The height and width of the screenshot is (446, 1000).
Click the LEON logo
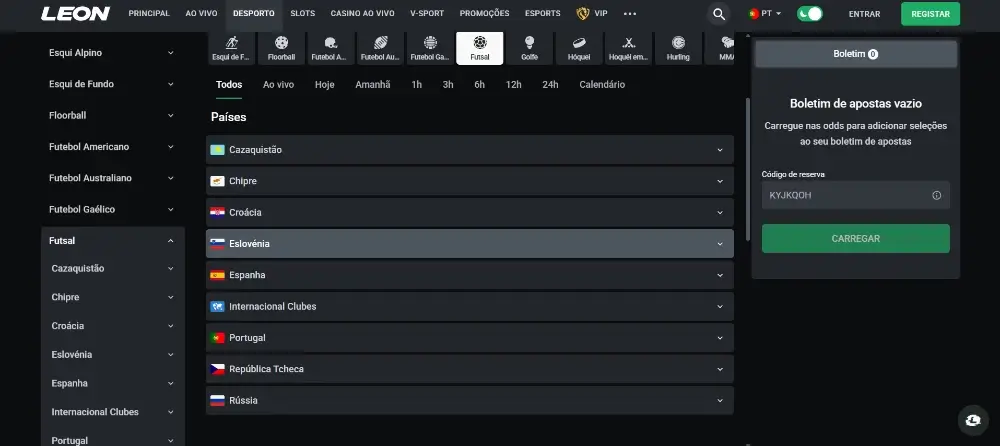tap(74, 14)
